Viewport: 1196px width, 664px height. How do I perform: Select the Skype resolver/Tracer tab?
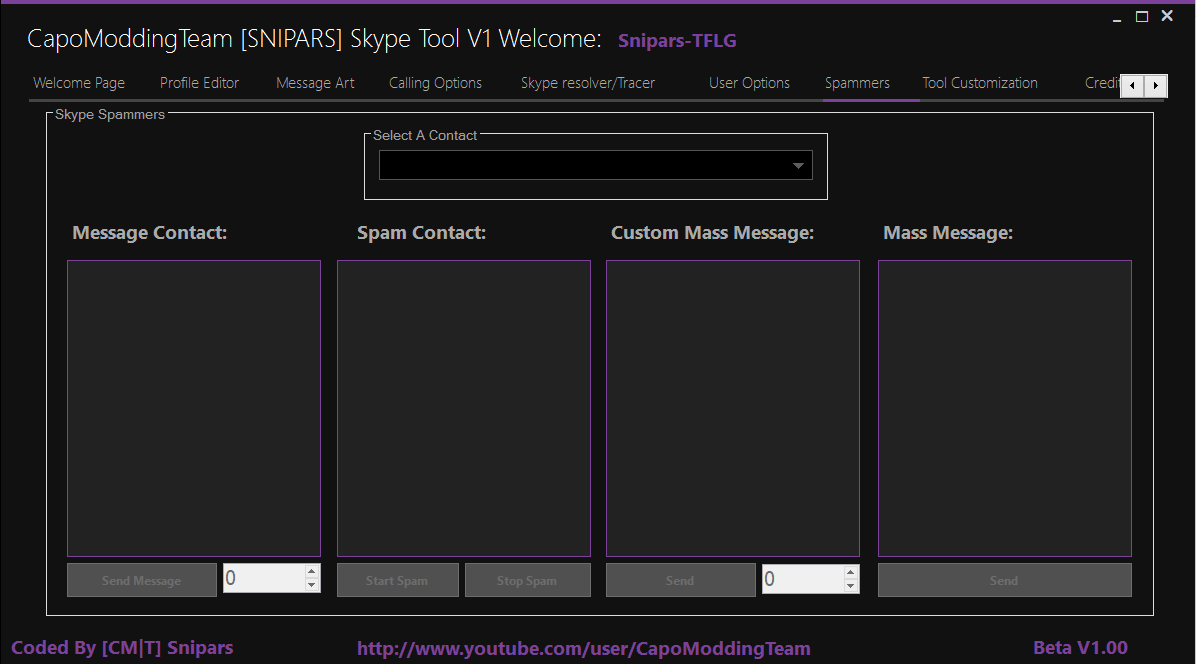[587, 83]
